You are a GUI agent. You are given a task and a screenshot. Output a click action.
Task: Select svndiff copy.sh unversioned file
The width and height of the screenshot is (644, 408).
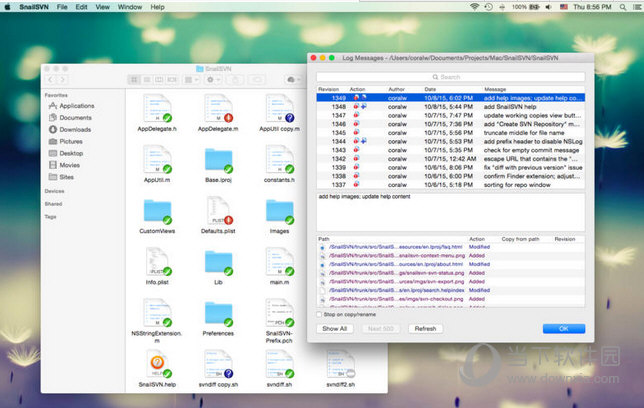pos(218,364)
